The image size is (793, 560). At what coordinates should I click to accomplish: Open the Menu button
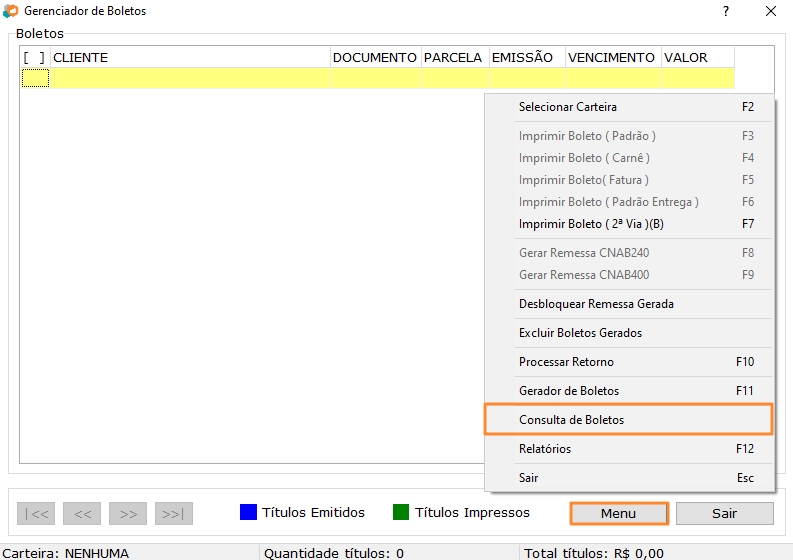coord(619,513)
